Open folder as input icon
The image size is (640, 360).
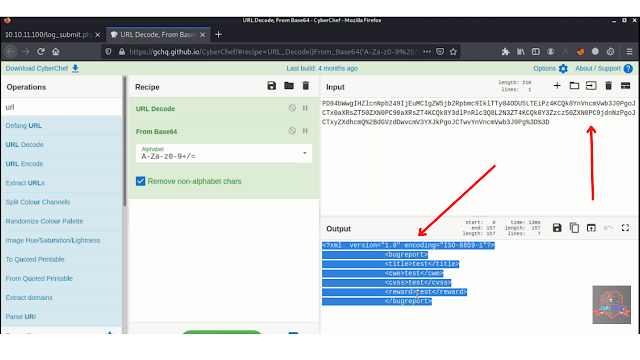pos(574,86)
